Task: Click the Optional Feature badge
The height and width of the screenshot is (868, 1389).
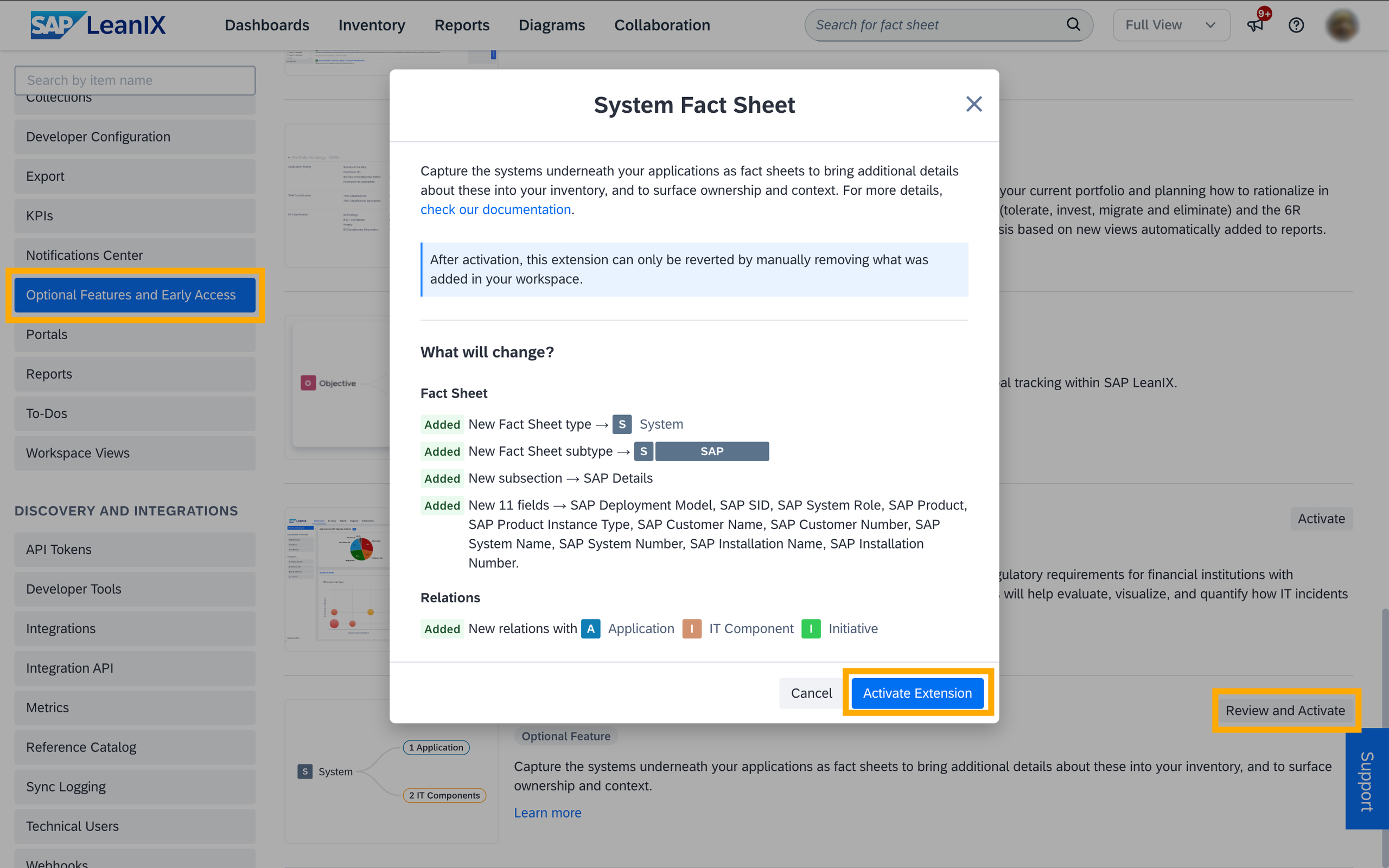Action: coord(566,736)
